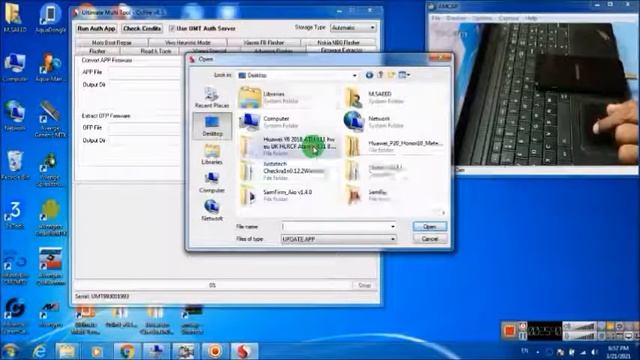Click the Open button in the dialog
The height and width of the screenshot is (360, 640).
point(429,227)
